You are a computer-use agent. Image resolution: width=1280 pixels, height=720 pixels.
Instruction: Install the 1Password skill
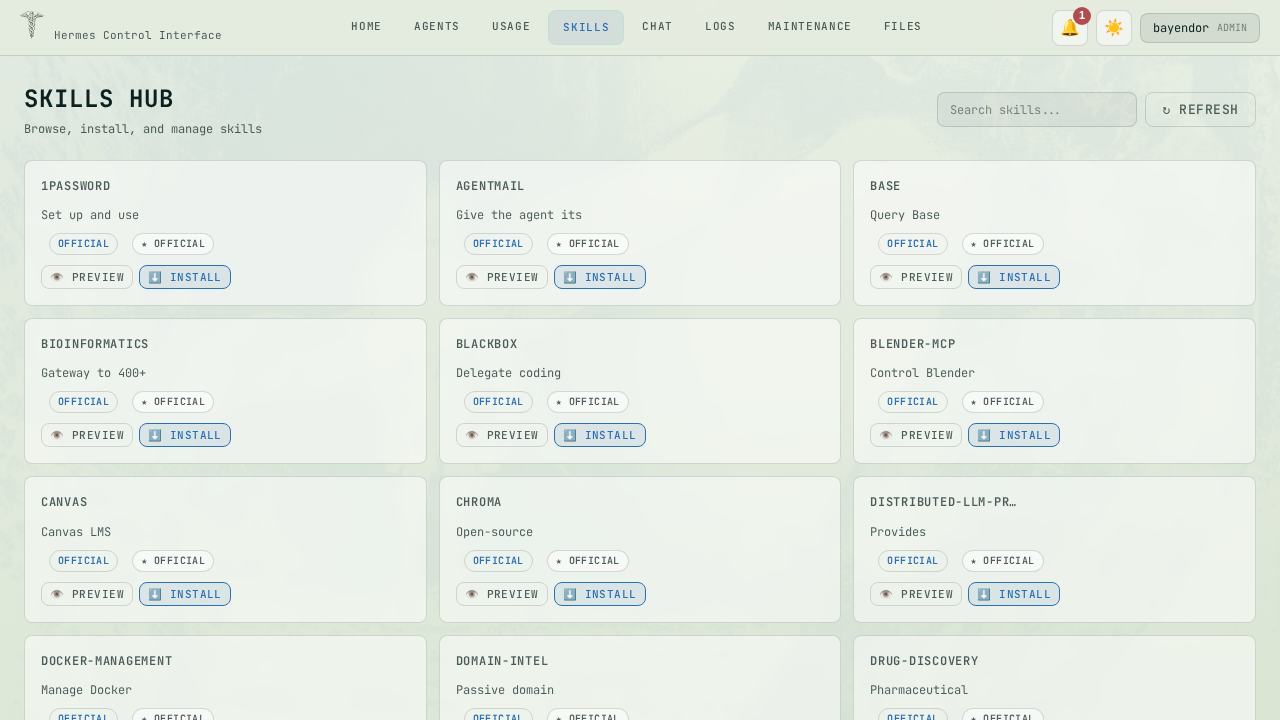[x=185, y=277]
